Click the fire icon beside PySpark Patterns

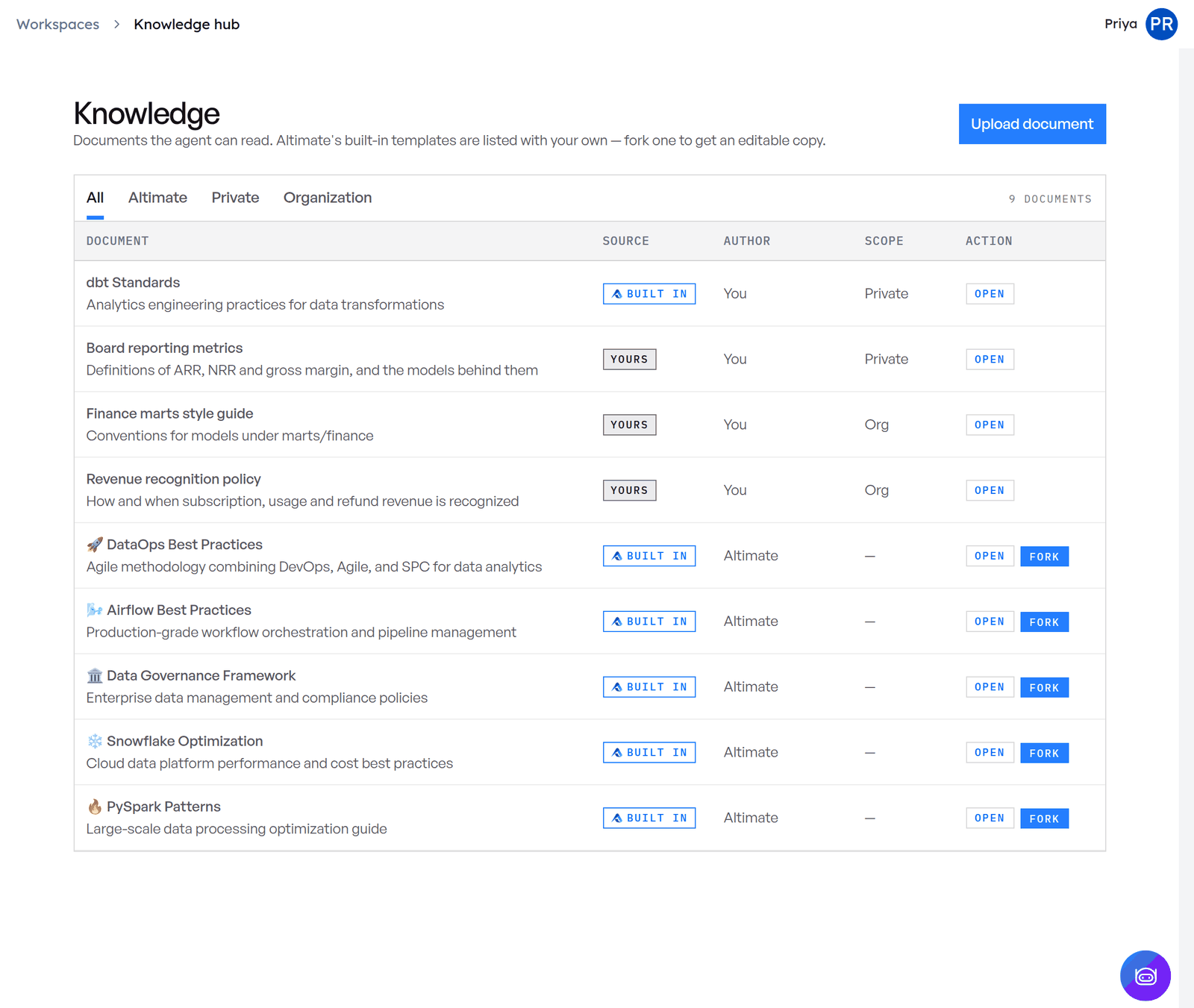coord(95,807)
